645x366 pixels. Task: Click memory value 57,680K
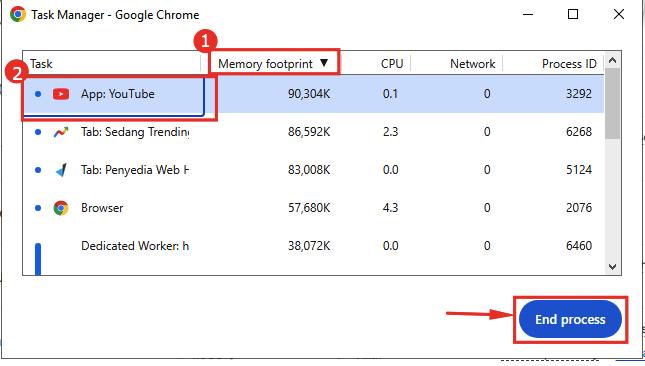(x=309, y=208)
